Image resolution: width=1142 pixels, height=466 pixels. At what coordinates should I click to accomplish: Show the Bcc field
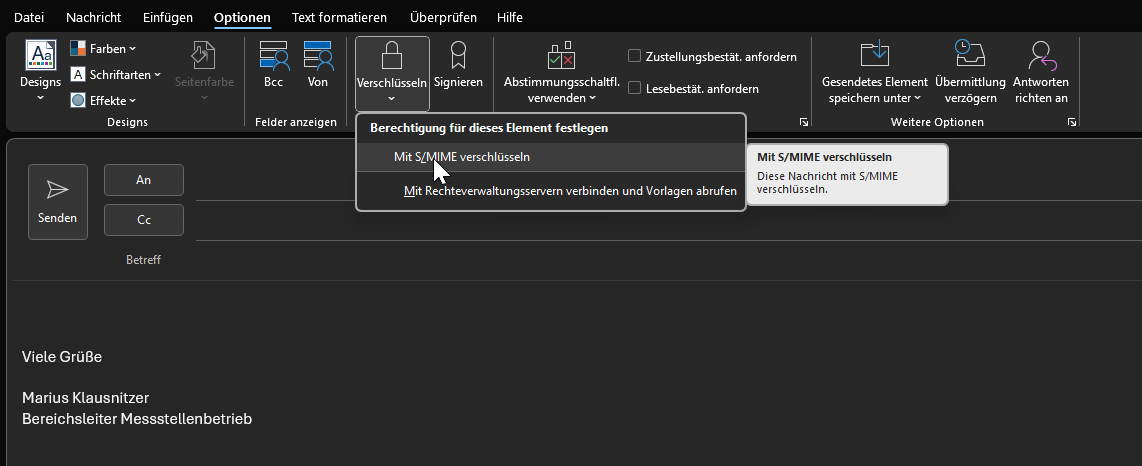[273, 65]
